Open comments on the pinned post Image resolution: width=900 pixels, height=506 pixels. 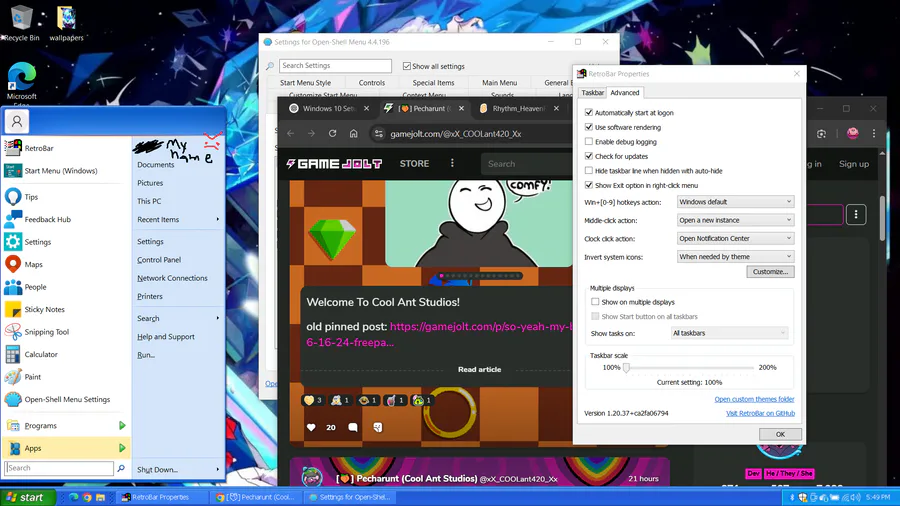pyautogui.click(x=353, y=427)
